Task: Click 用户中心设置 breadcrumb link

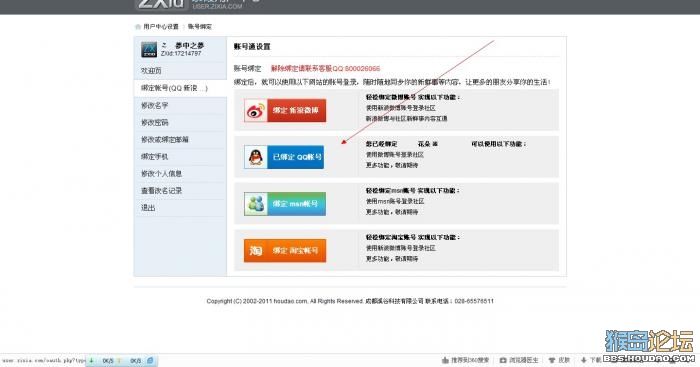Action: (x=161, y=27)
